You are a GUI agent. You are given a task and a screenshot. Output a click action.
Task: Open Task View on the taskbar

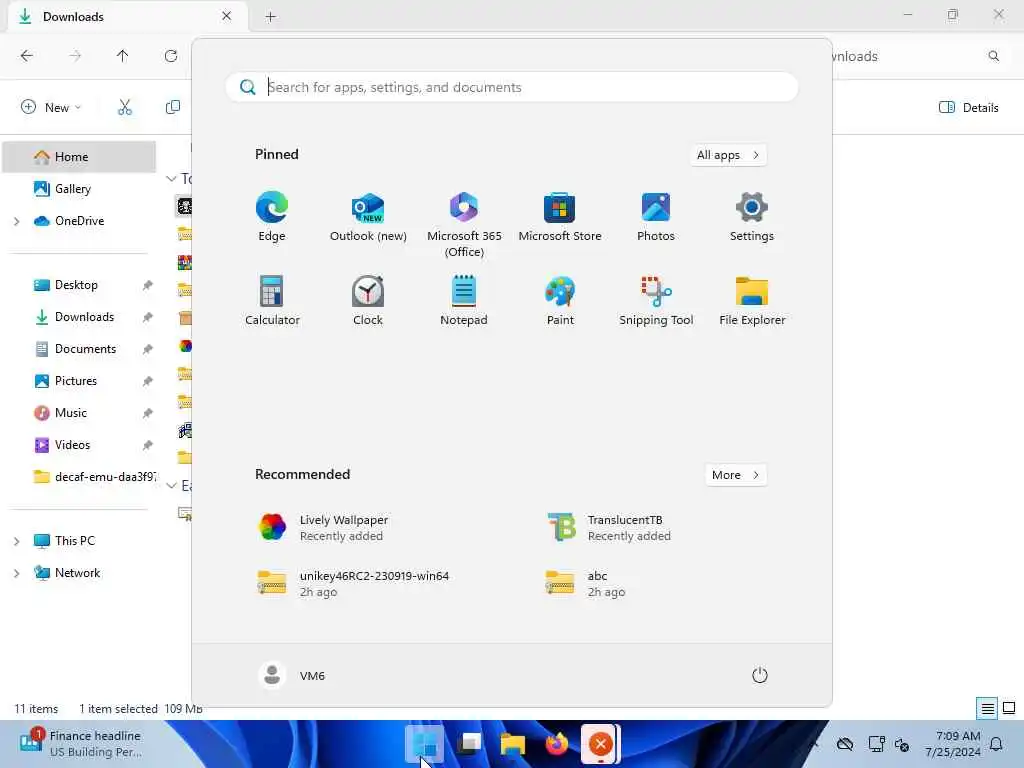tap(469, 744)
